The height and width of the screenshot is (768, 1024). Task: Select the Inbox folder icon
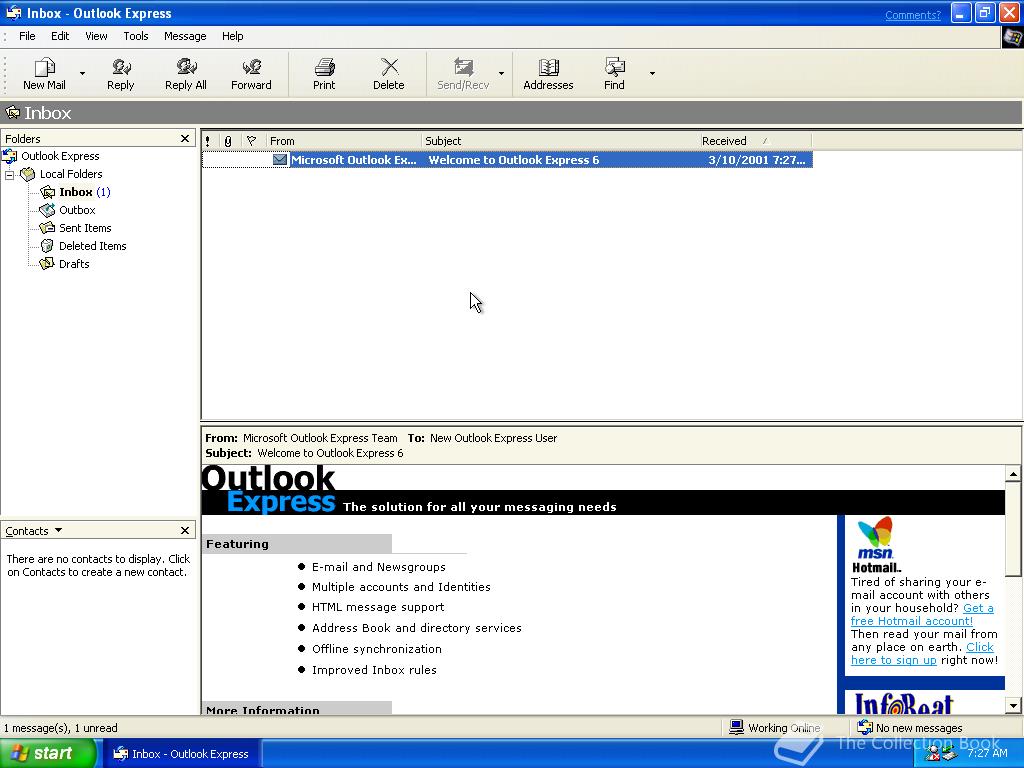(48, 192)
